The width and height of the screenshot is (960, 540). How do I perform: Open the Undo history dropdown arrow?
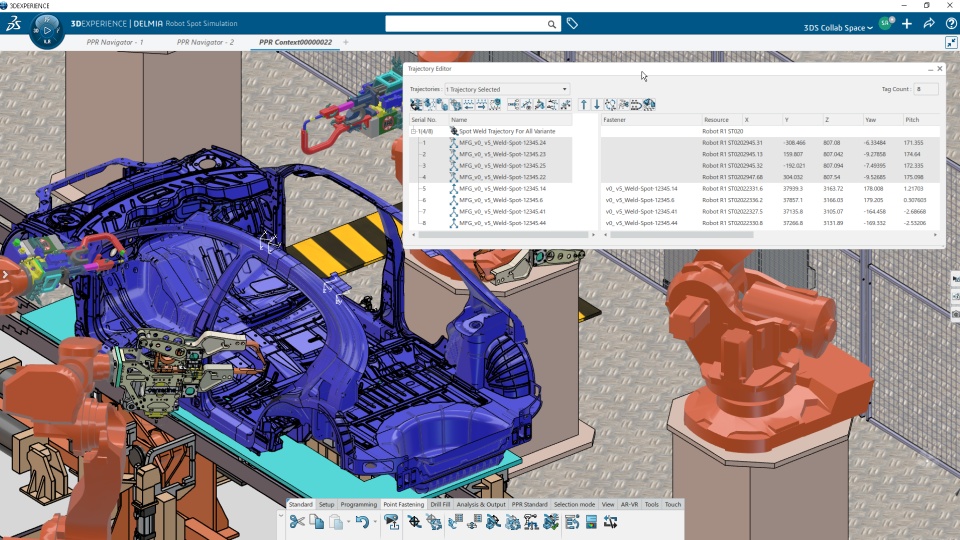[x=375, y=522]
